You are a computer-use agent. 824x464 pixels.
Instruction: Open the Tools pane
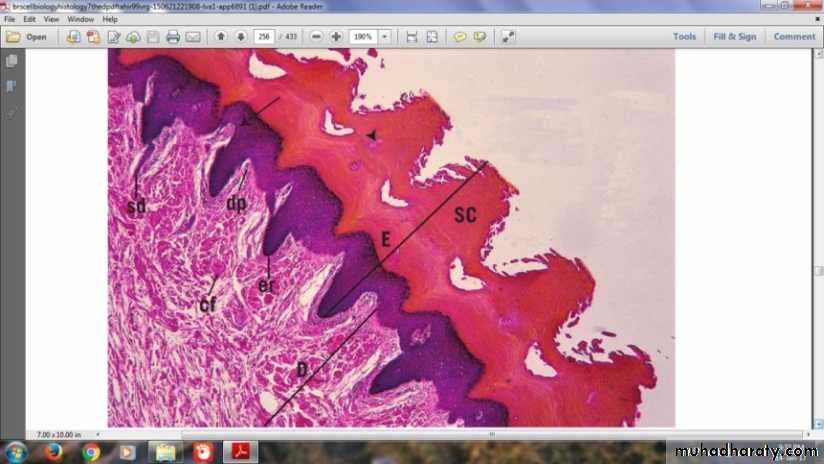point(684,37)
